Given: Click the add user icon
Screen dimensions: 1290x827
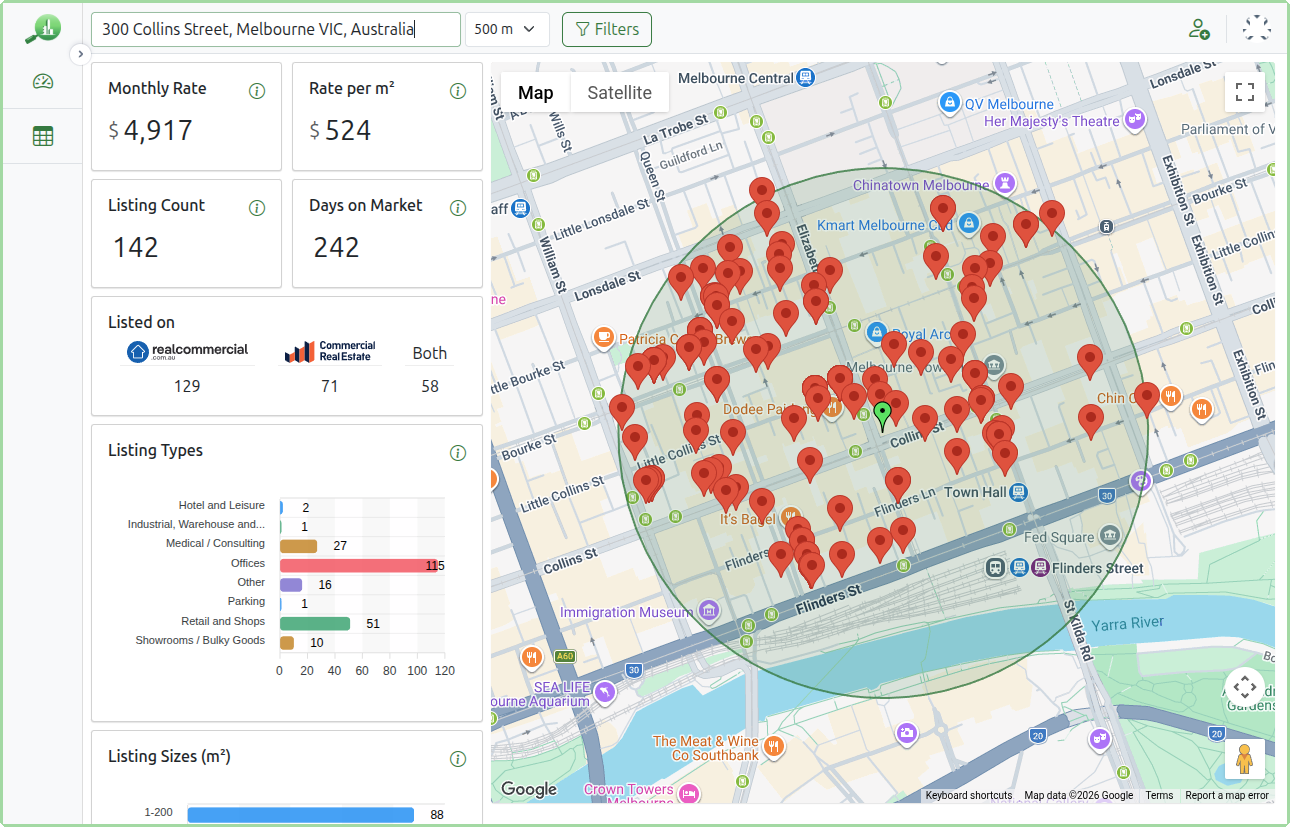Looking at the screenshot, I should (x=1199, y=29).
